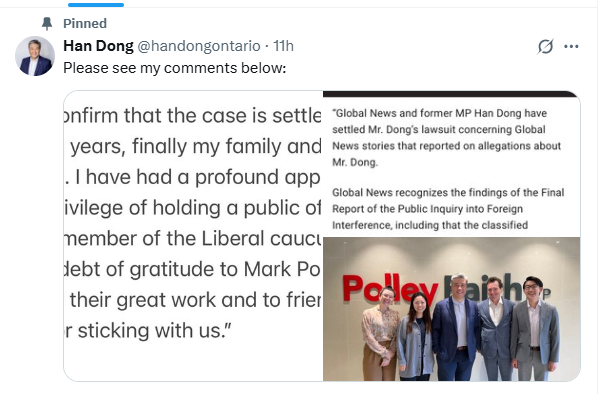
Task: Click the dark bar atop the Global News image
Action: [x=452, y=94]
